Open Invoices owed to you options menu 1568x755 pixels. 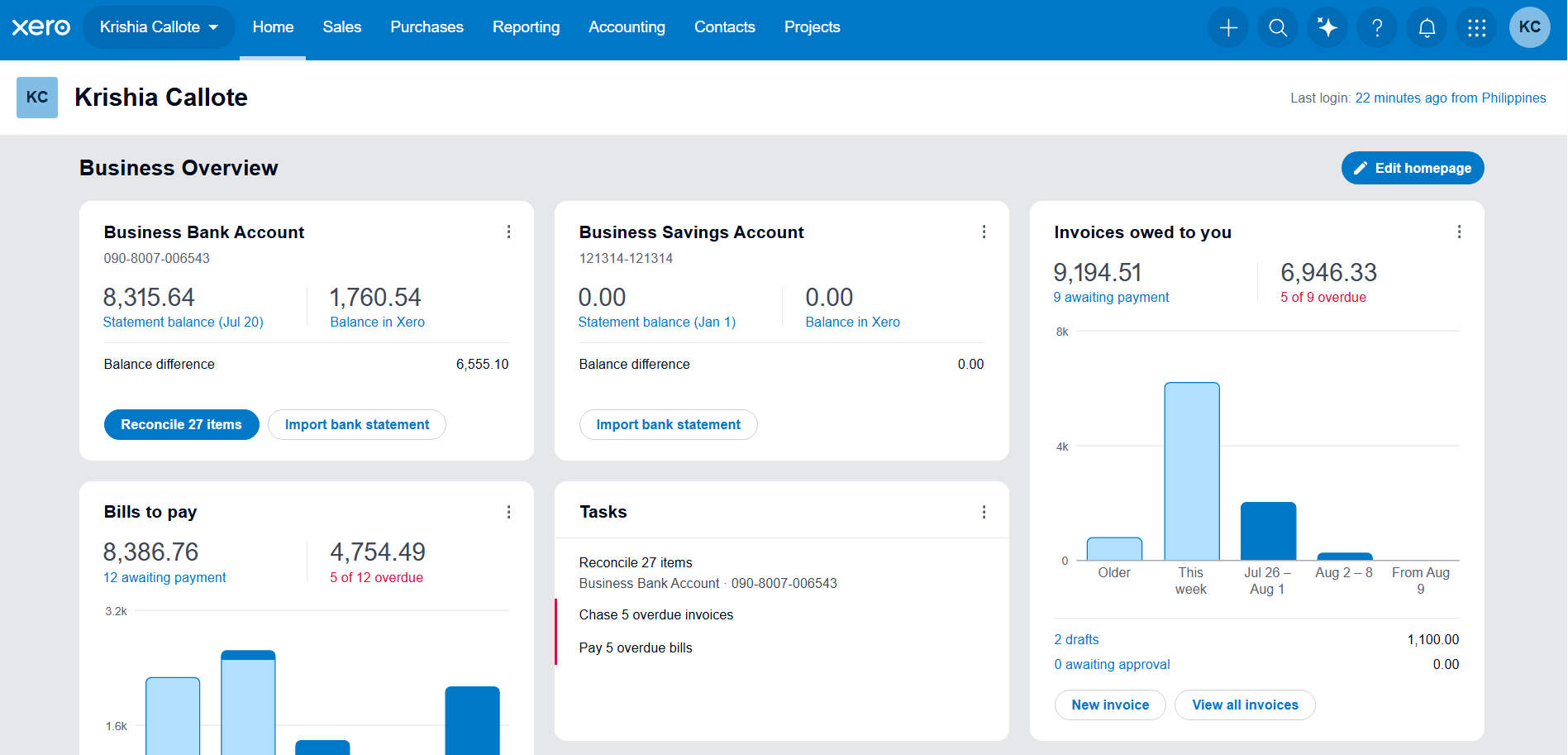pyautogui.click(x=1459, y=232)
